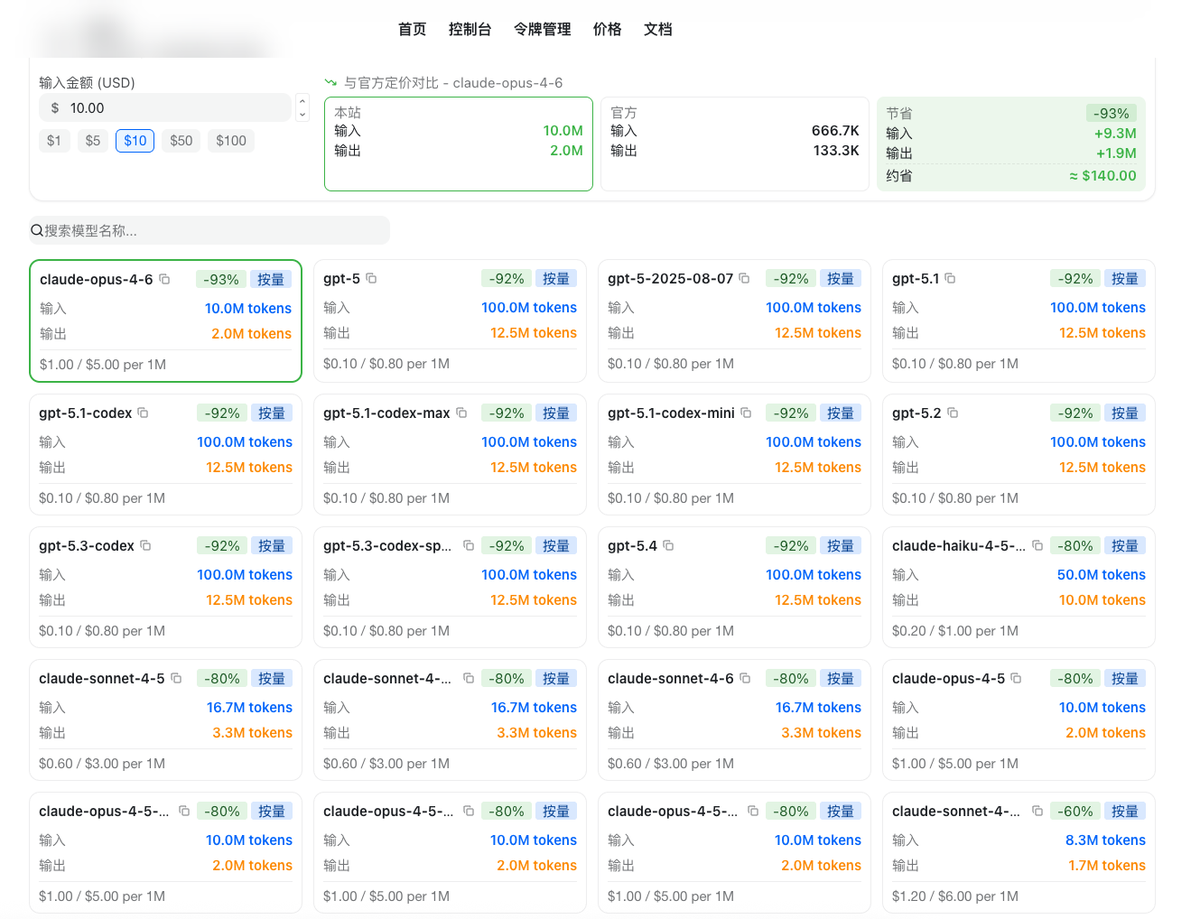The image size is (1200, 919).
Task: Copy the gpt-5.1-codex-max model name
Action: click(461, 413)
